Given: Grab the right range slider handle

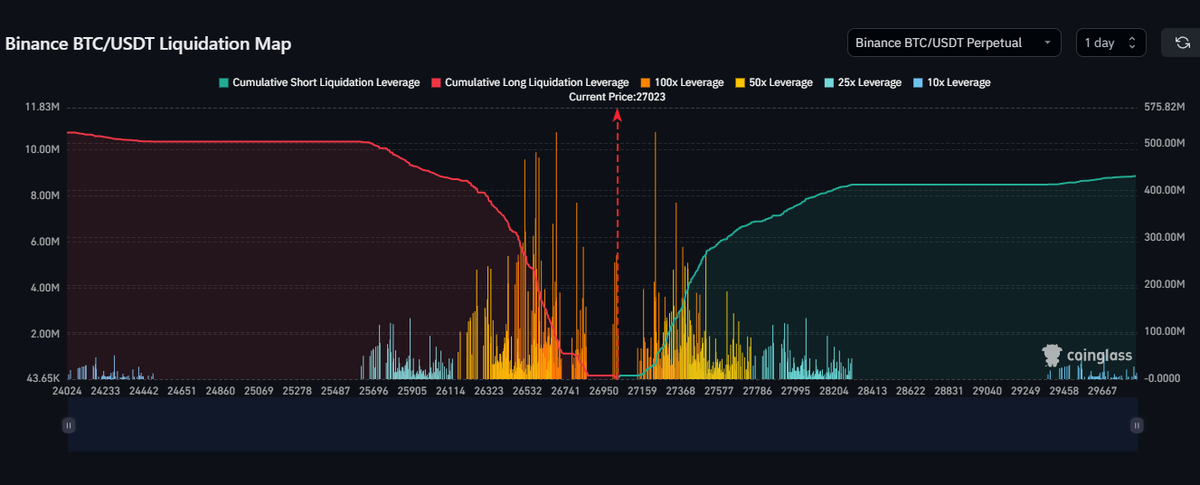Looking at the screenshot, I should click(x=1136, y=425).
